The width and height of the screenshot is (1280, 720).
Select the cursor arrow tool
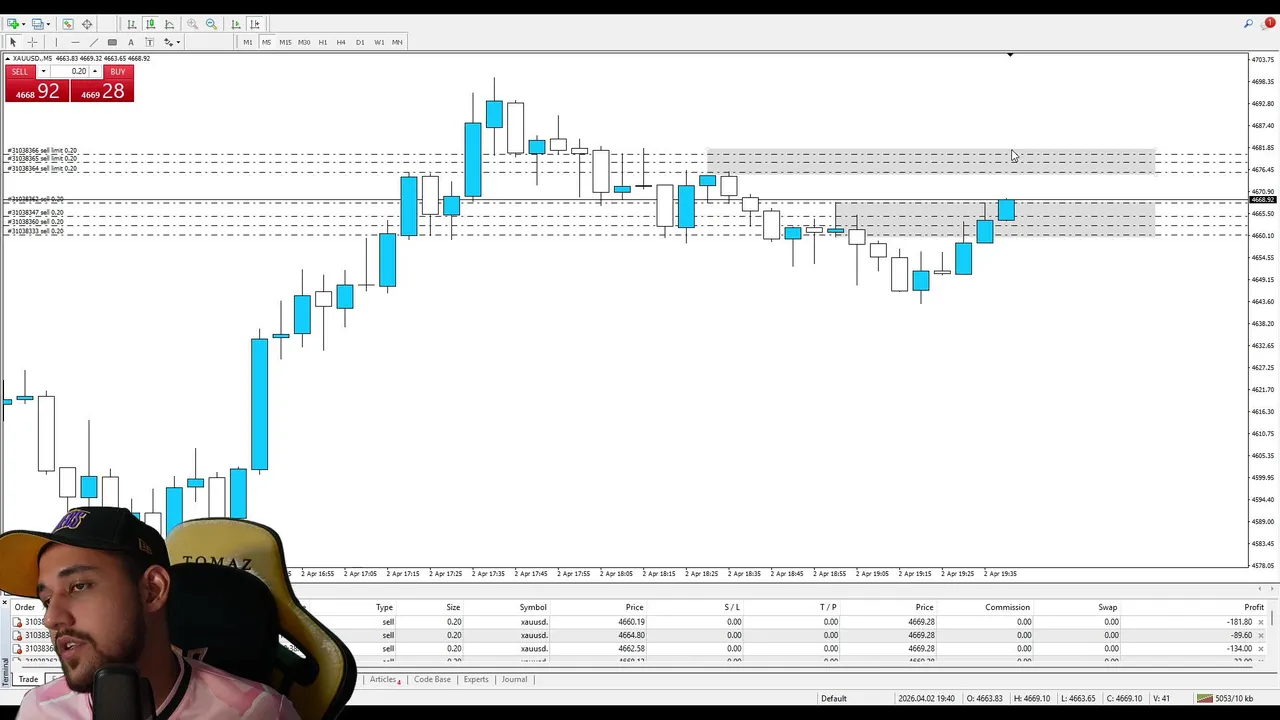click(13, 42)
